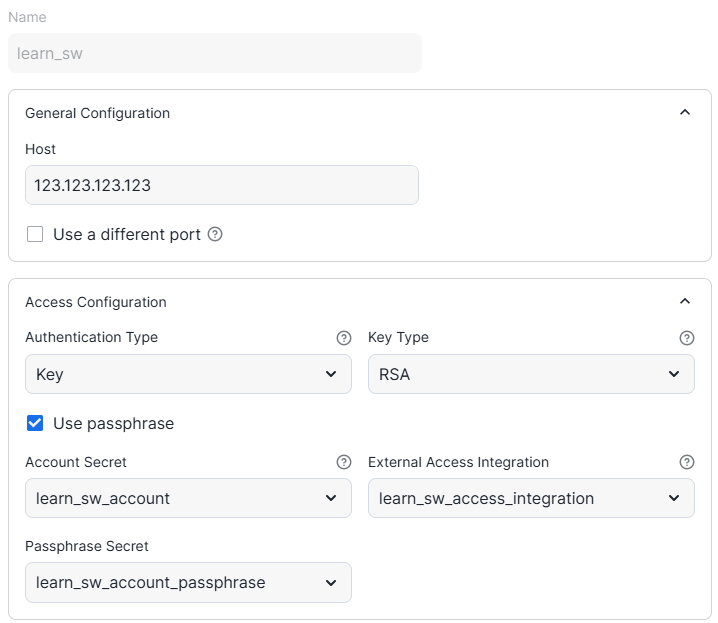The image size is (718, 623).
Task: Collapse Access Configuration using its chevron
Action: 685,302
